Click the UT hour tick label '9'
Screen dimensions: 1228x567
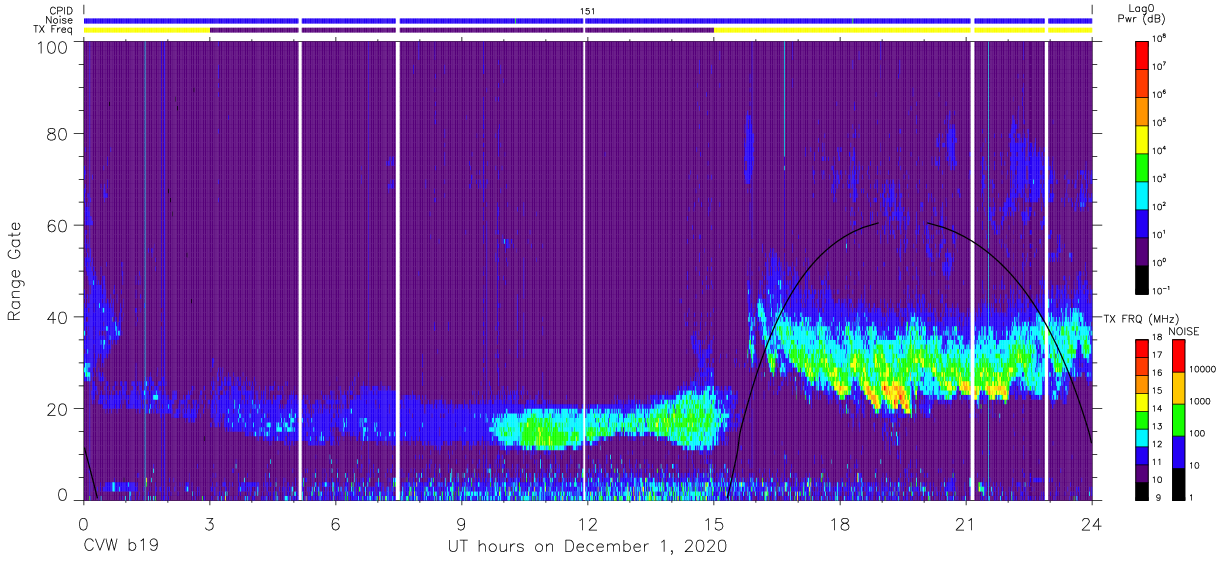[461, 522]
